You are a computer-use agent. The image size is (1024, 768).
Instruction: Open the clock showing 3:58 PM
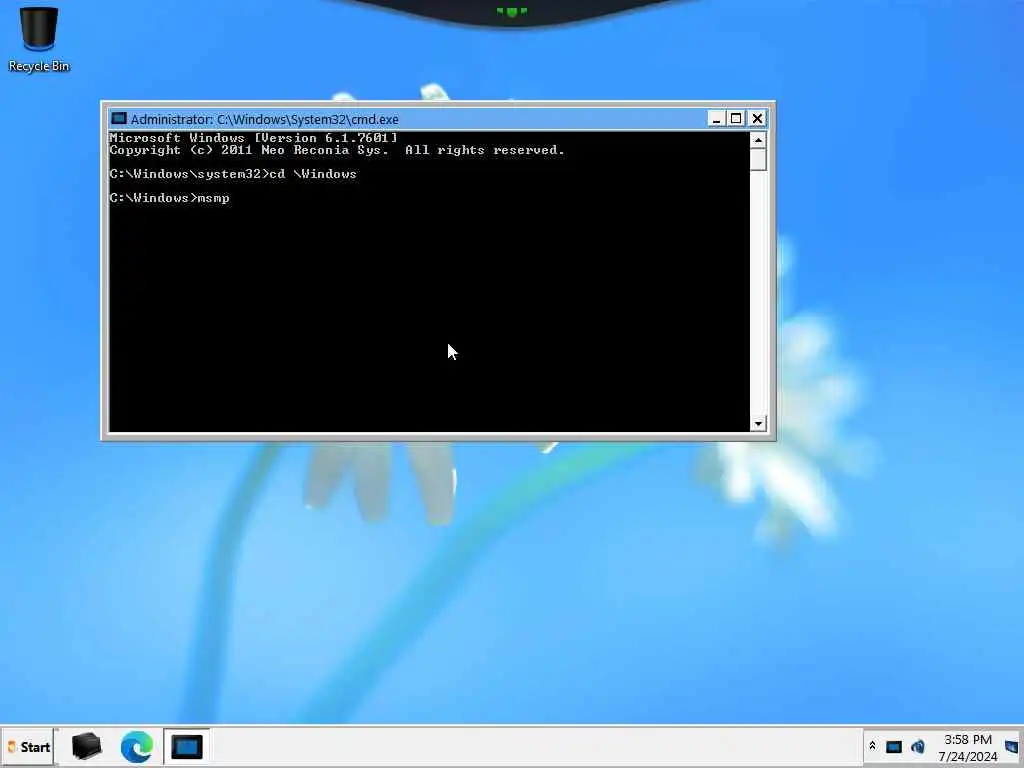pos(967,739)
